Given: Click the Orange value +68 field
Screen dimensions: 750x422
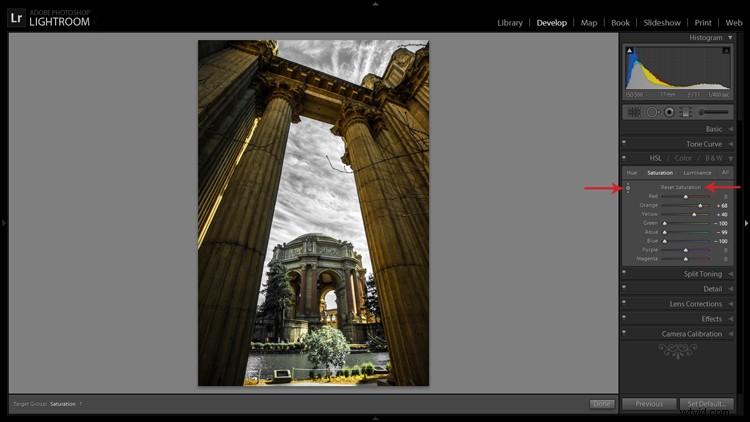Looking at the screenshot, I should click(722, 206).
